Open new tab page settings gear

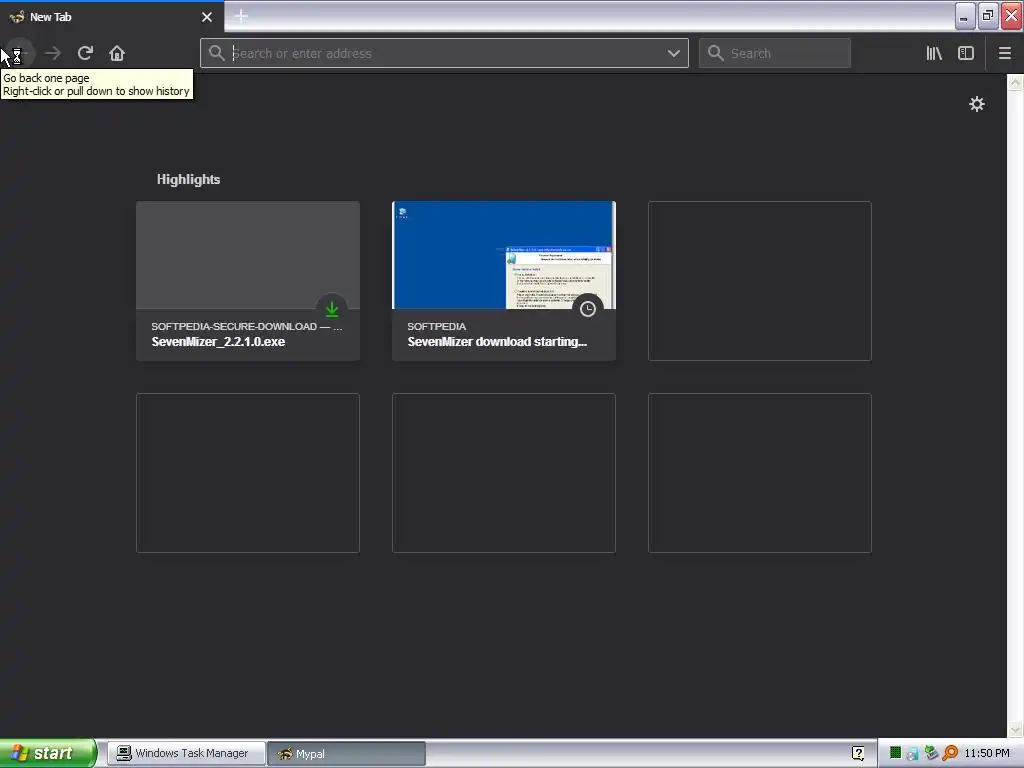976,104
